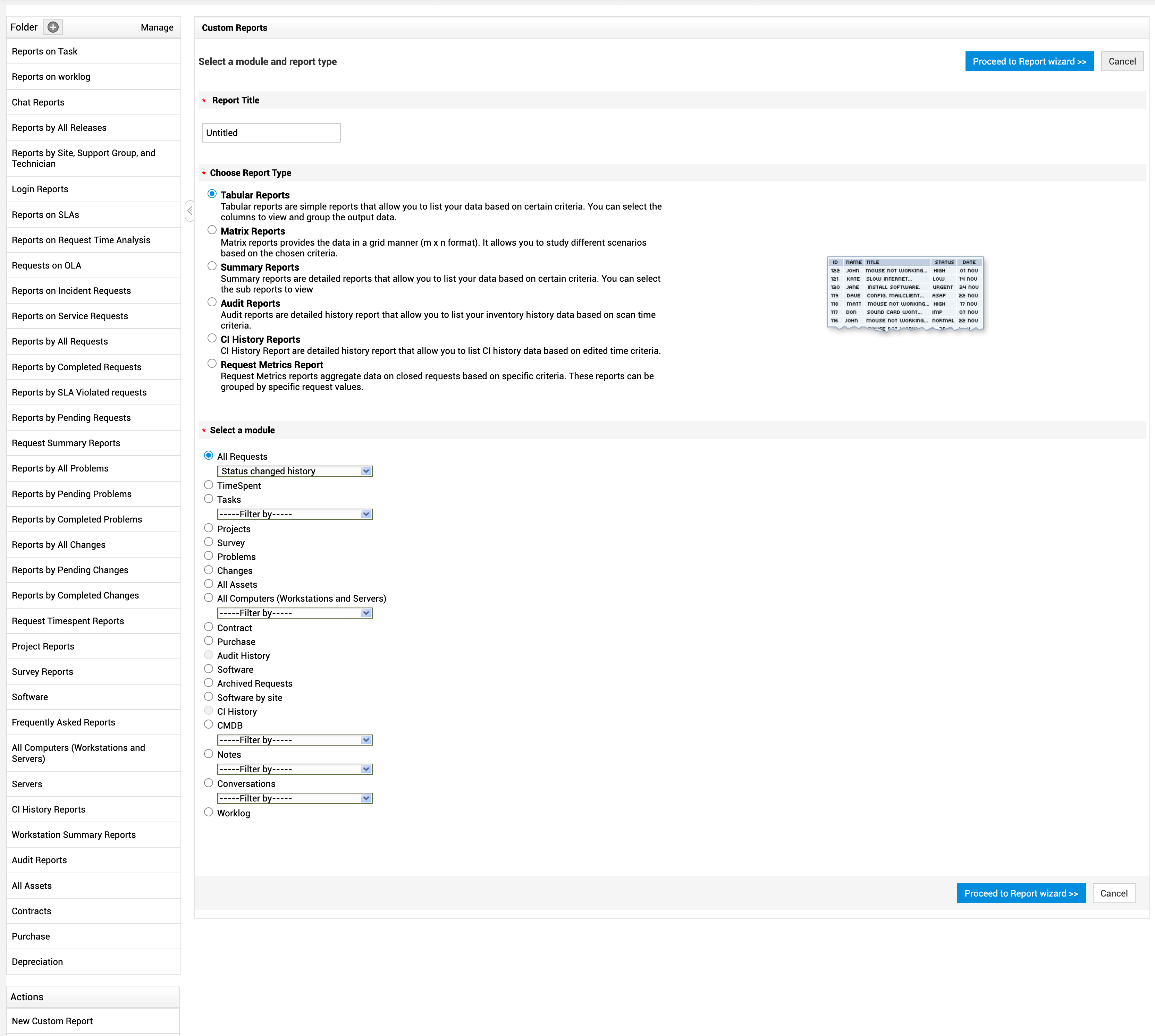The height and width of the screenshot is (1036, 1155).
Task: Click New Custom Report under Actions
Action: [52, 1021]
